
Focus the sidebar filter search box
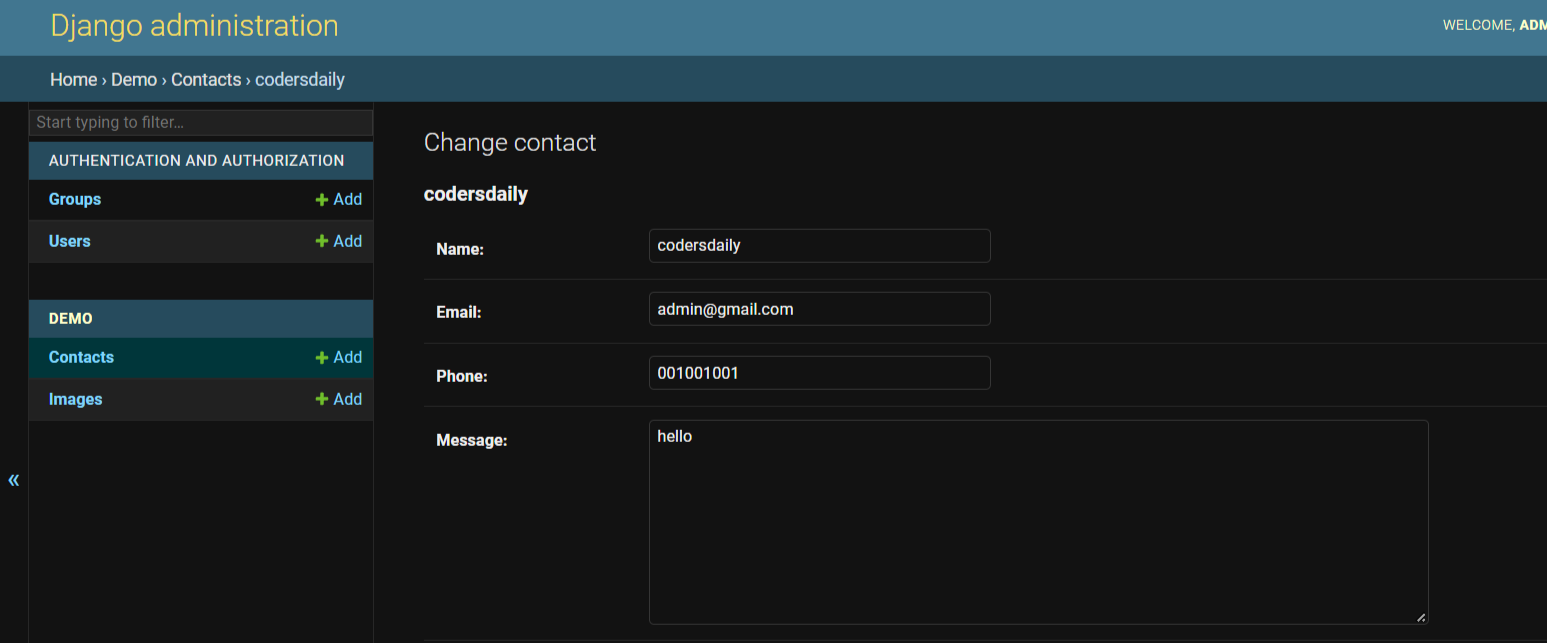200,123
